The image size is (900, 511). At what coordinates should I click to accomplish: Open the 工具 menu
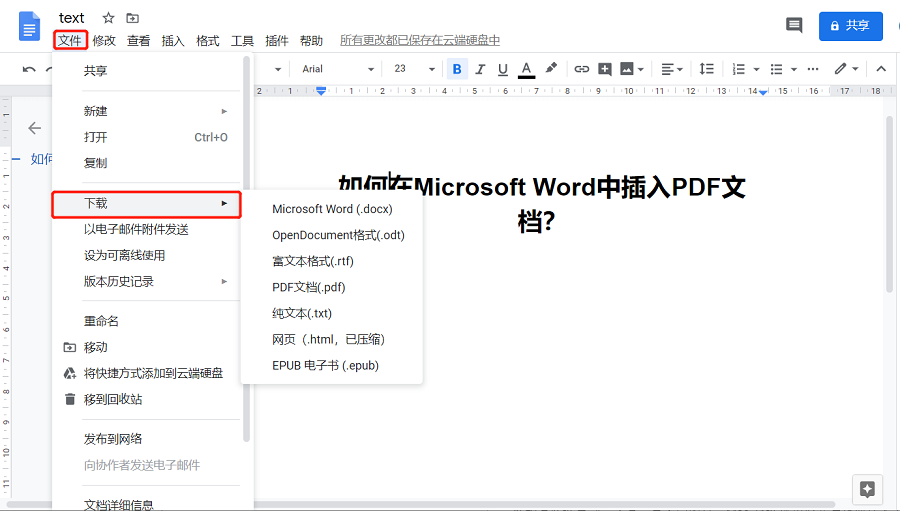pyautogui.click(x=242, y=41)
